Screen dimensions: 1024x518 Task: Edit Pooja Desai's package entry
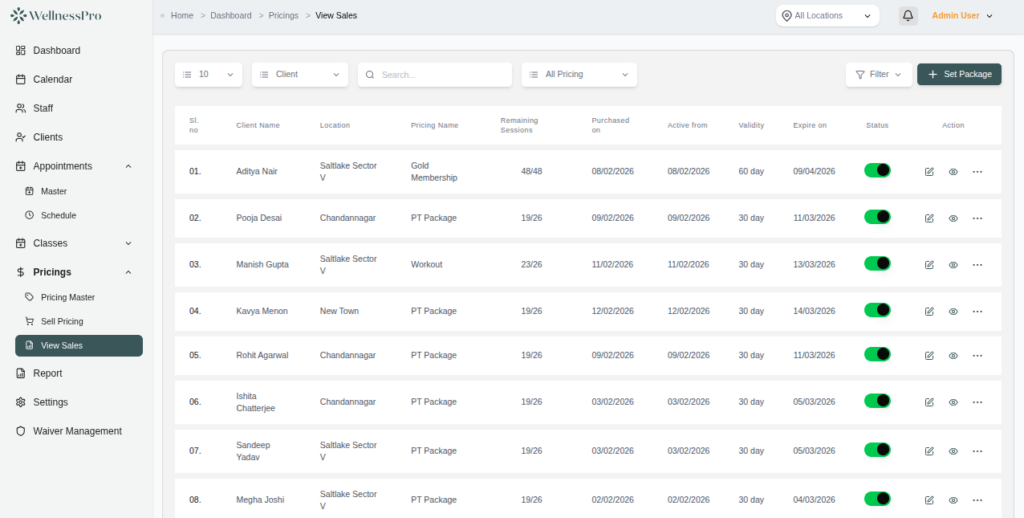(x=929, y=218)
